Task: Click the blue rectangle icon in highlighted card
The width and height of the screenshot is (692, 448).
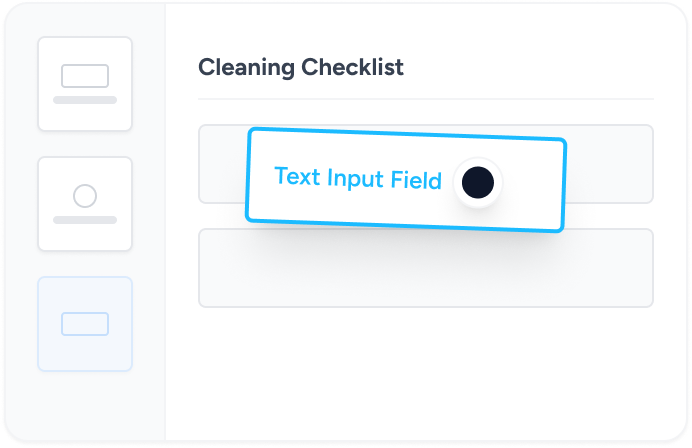Action: 85,323
